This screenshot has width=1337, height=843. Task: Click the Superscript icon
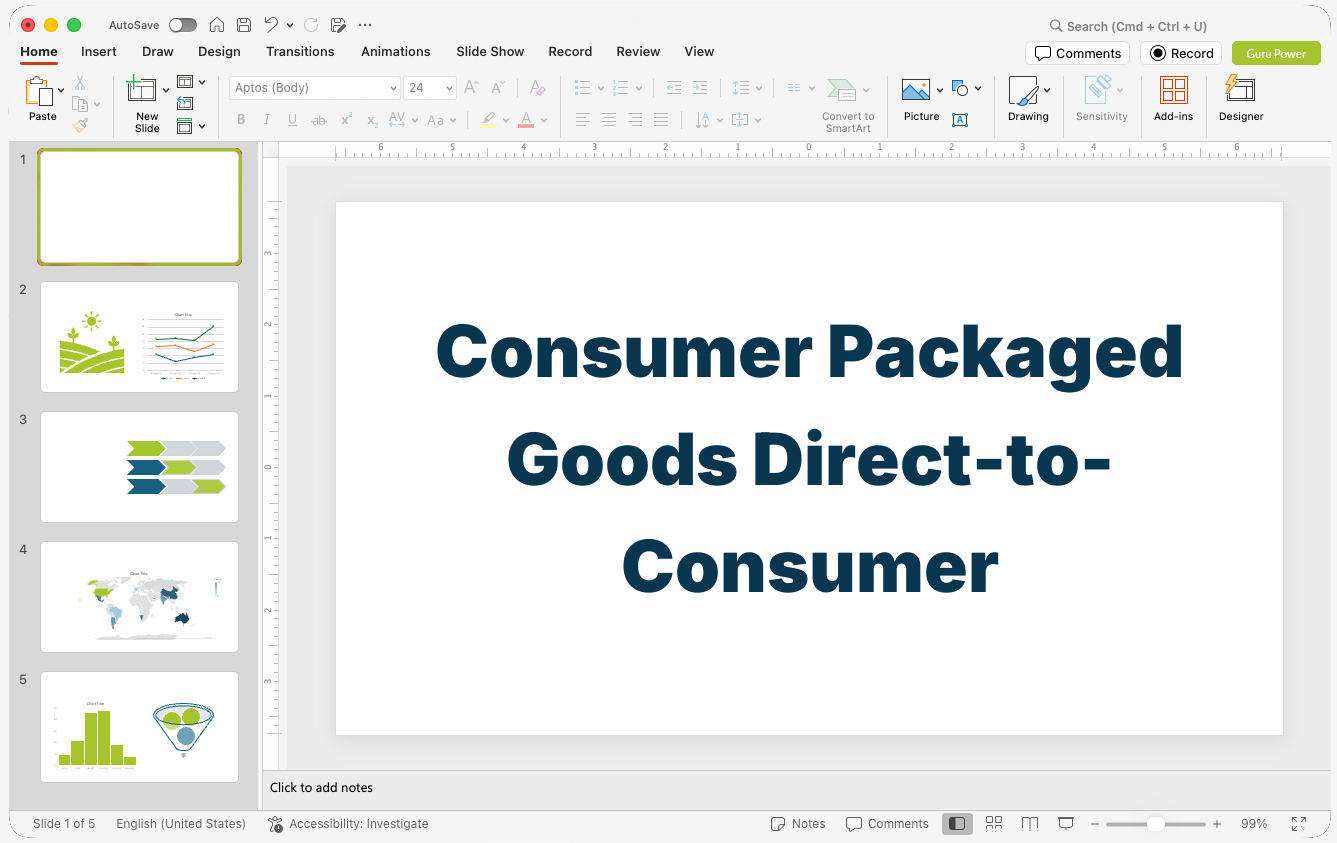[346, 120]
